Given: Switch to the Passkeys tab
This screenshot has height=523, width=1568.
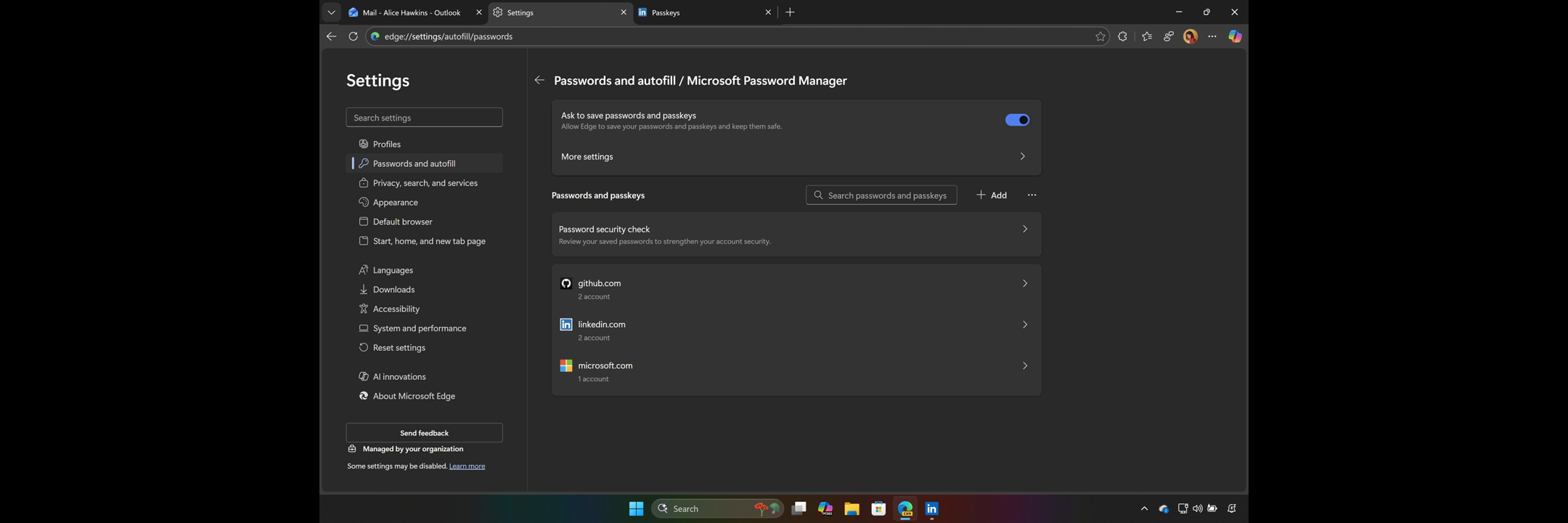Looking at the screenshot, I should point(705,12).
